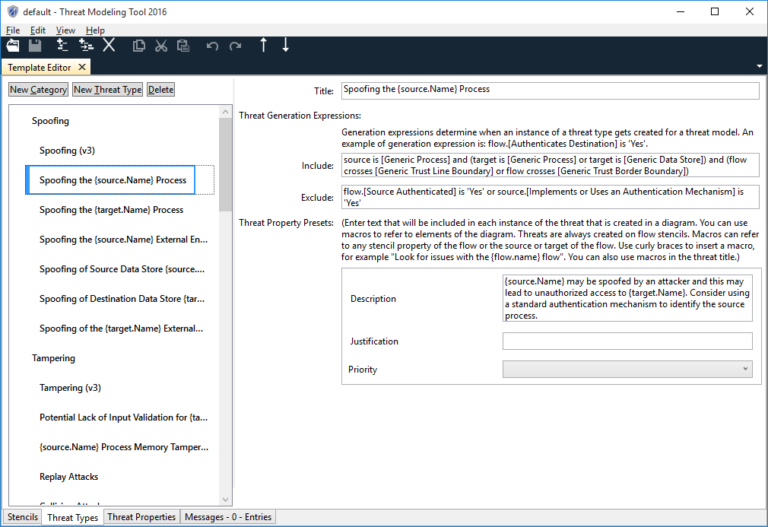Click the Undo arrow icon
768x527 pixels.
(212, 46)
